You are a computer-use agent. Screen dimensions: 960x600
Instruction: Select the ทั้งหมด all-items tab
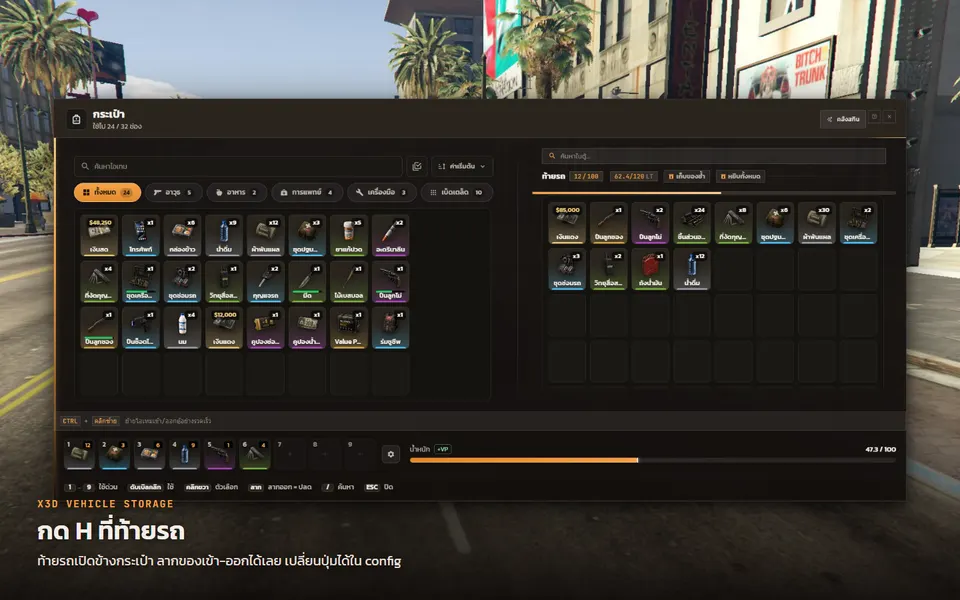pyautogui.click(x=107, y=192)
